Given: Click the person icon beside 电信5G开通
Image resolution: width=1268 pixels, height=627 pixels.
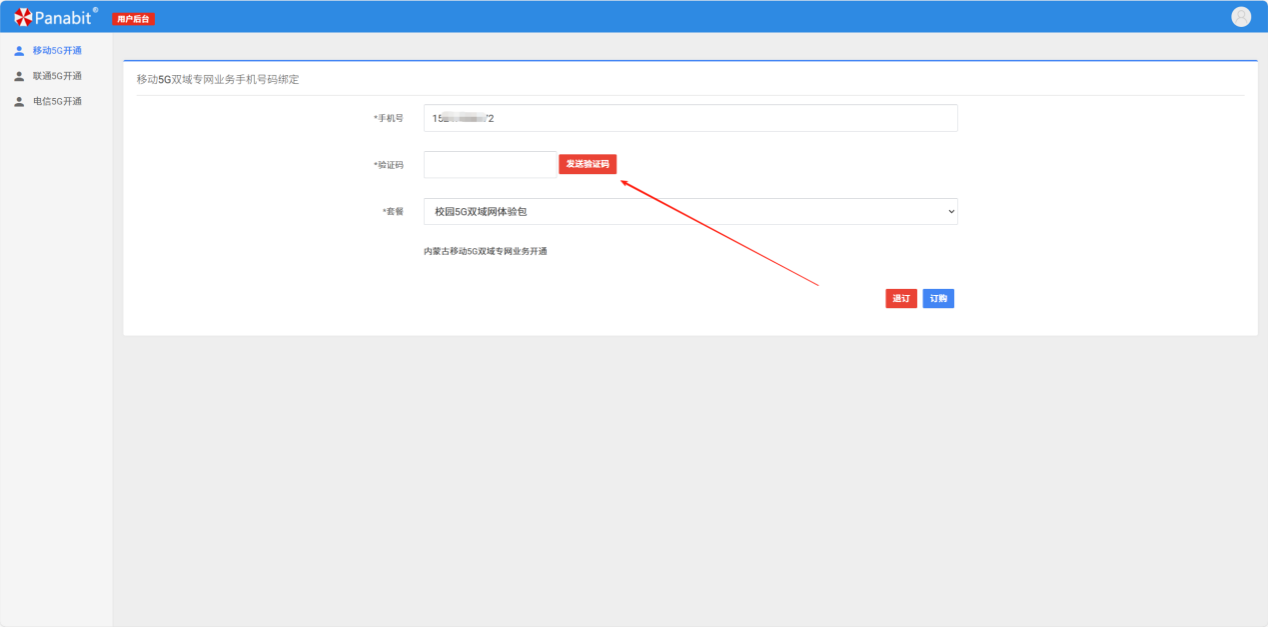Looking at the screenshot, I should tap(19, 101).
